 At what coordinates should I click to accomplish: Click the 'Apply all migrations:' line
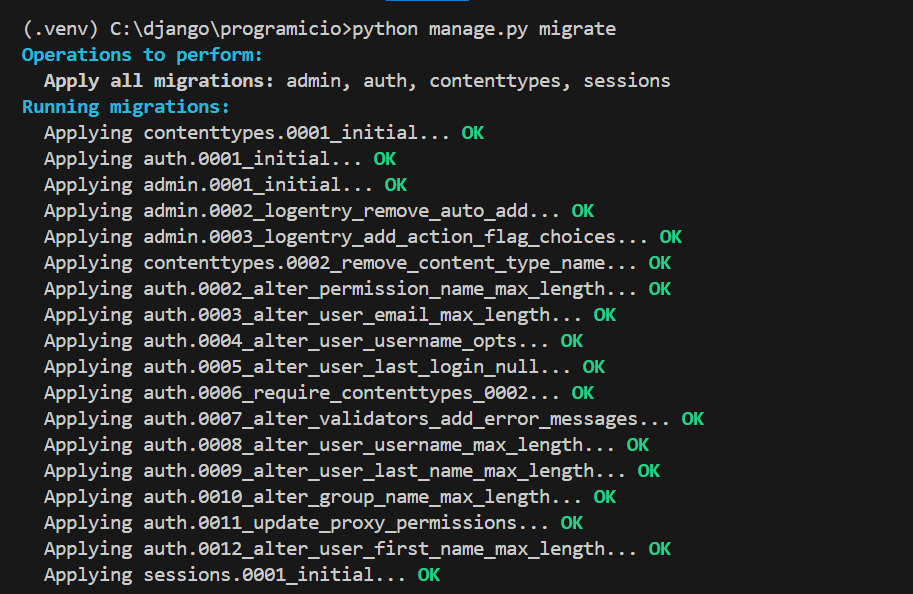click(357, 81)
